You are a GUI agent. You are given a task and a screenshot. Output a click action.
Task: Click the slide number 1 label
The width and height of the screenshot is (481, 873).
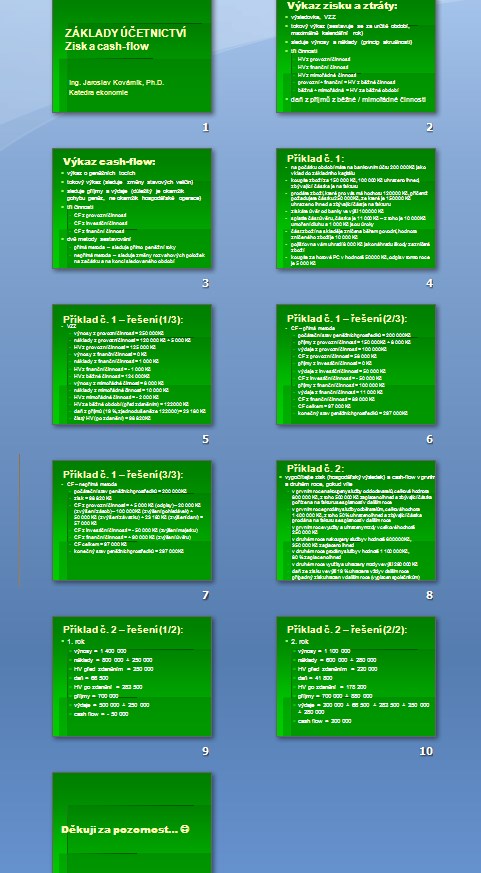pos(205,127)
